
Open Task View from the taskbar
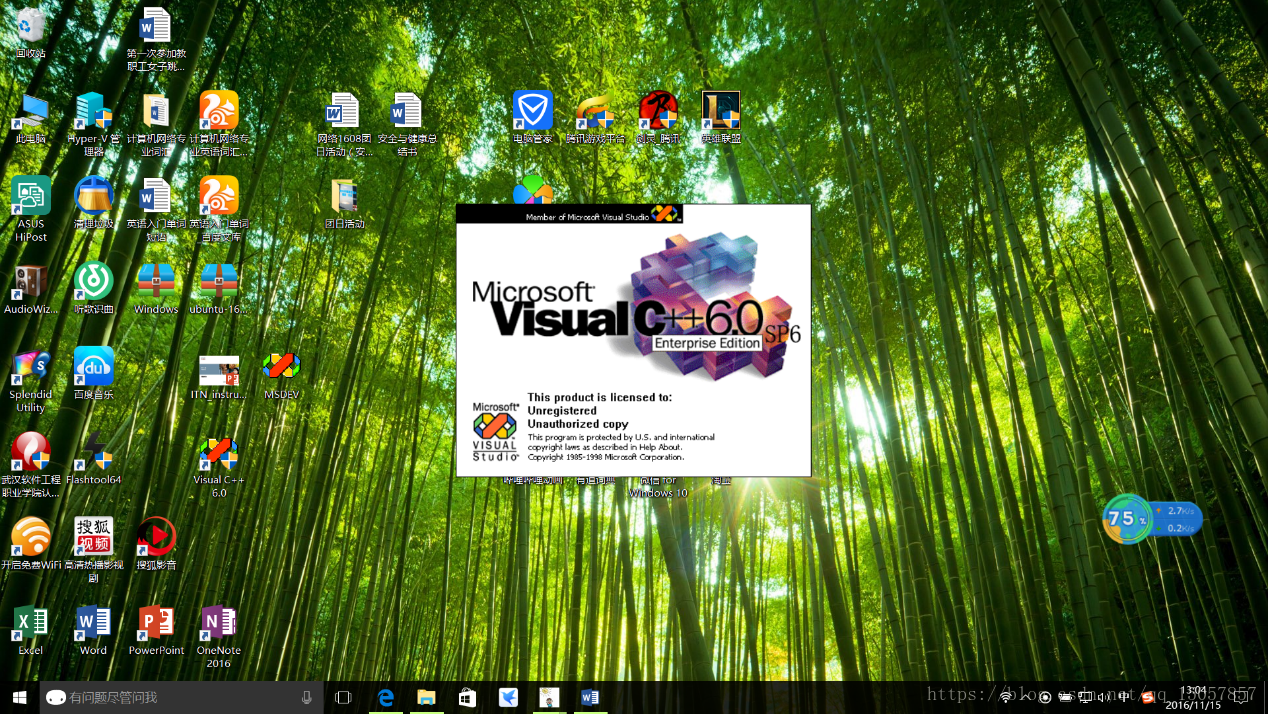pyautogui.click(x=343, y=697)
